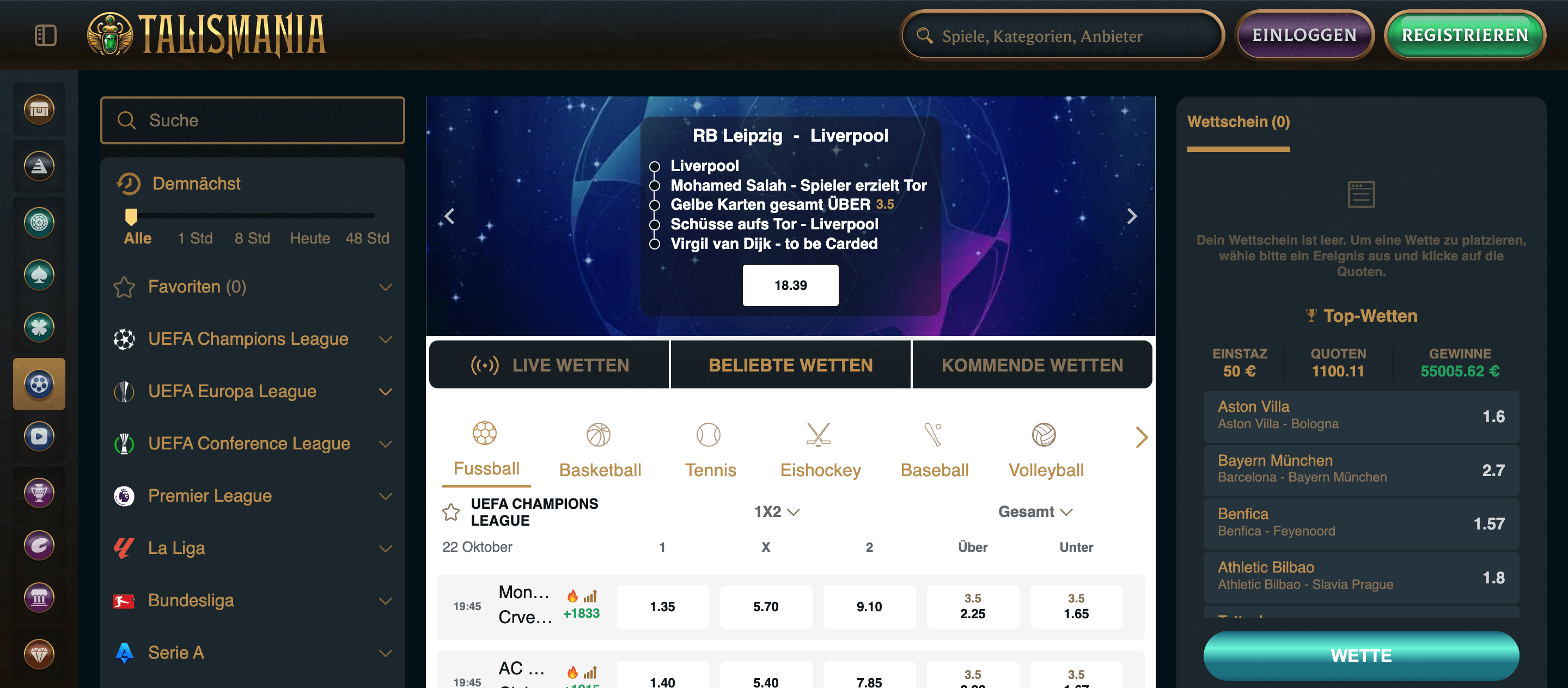Open the Gesamt market dropdown
1568x688 pixels.
pyautogui.click(x=1034, y=512)
